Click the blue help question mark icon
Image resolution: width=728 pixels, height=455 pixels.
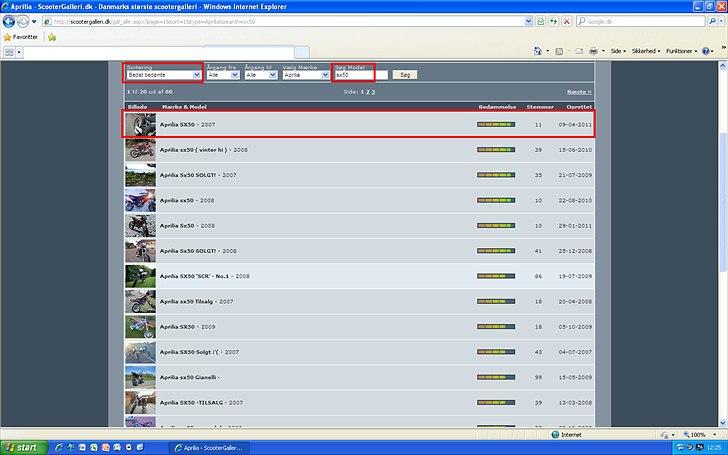click(706, 52)
